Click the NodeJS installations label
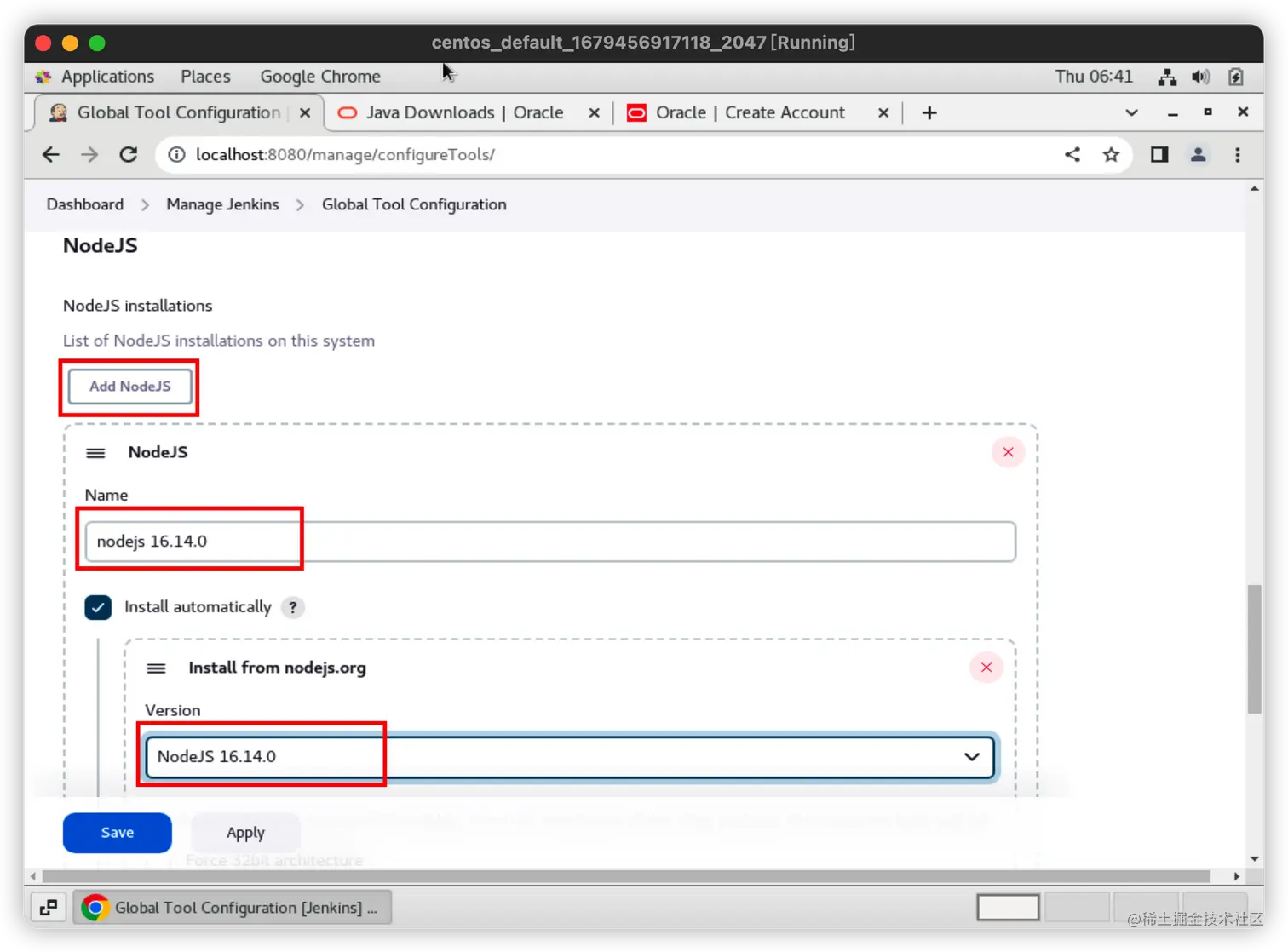1288x952 pixels. [138, 306]
